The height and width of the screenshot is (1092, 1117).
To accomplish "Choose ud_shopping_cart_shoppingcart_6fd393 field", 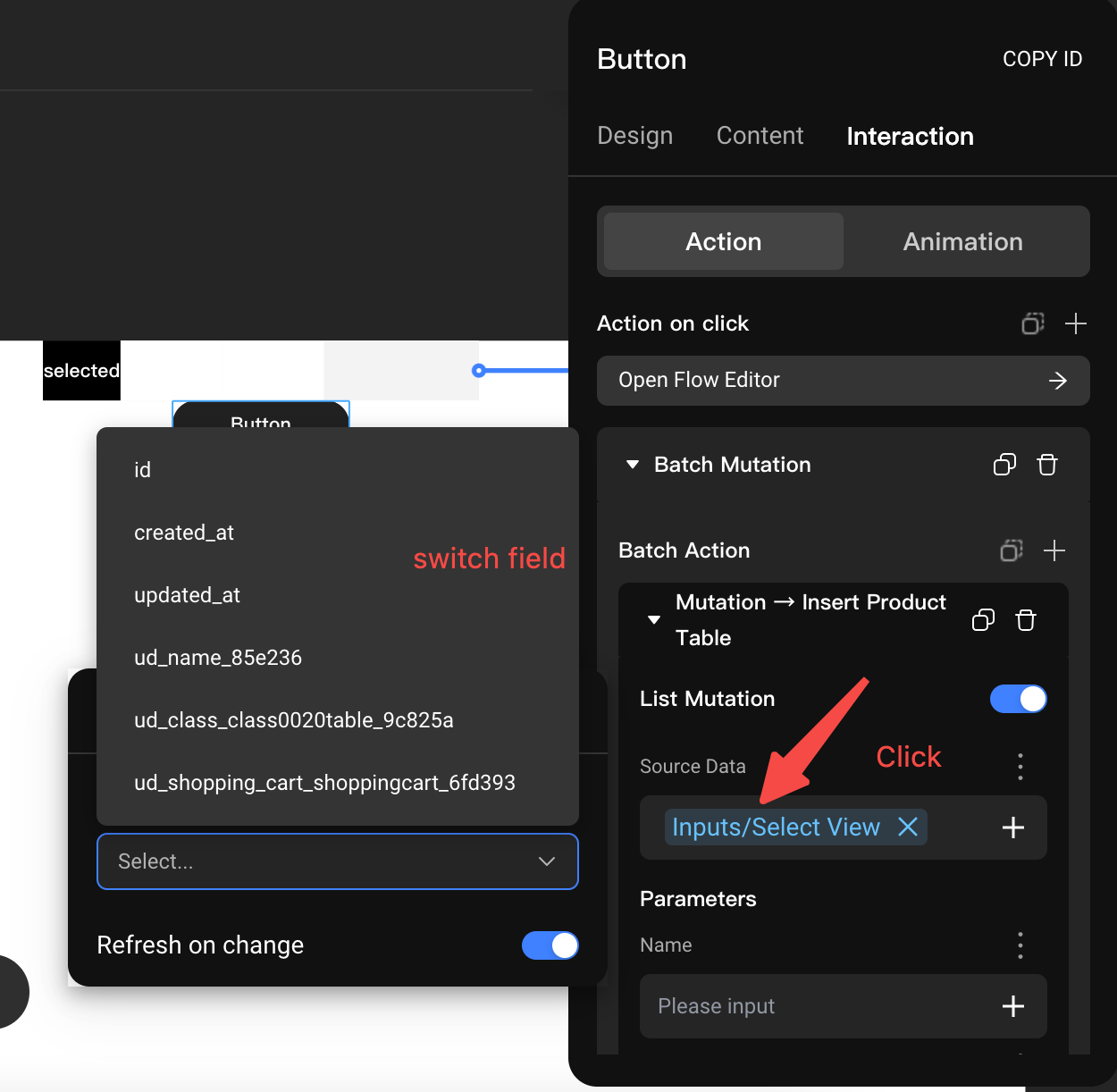I will (338, 783).
